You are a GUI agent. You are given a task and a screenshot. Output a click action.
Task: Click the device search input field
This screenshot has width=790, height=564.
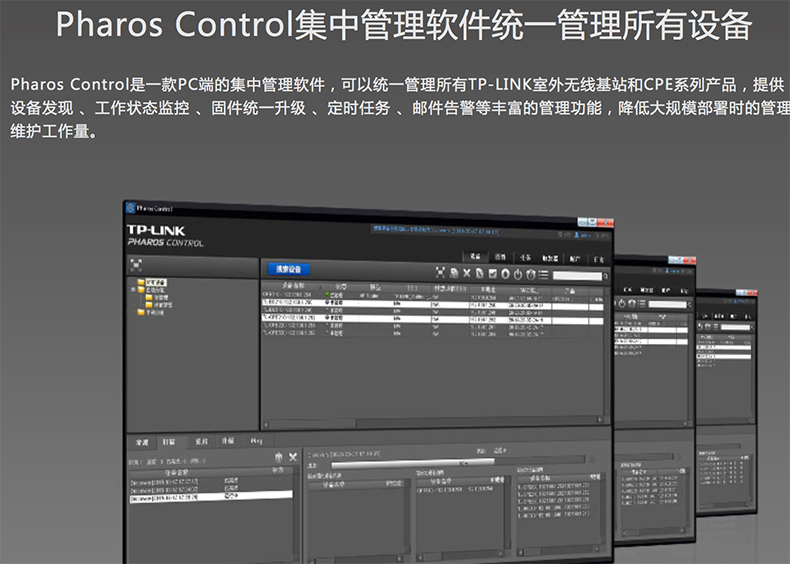[x=574, y=276]
